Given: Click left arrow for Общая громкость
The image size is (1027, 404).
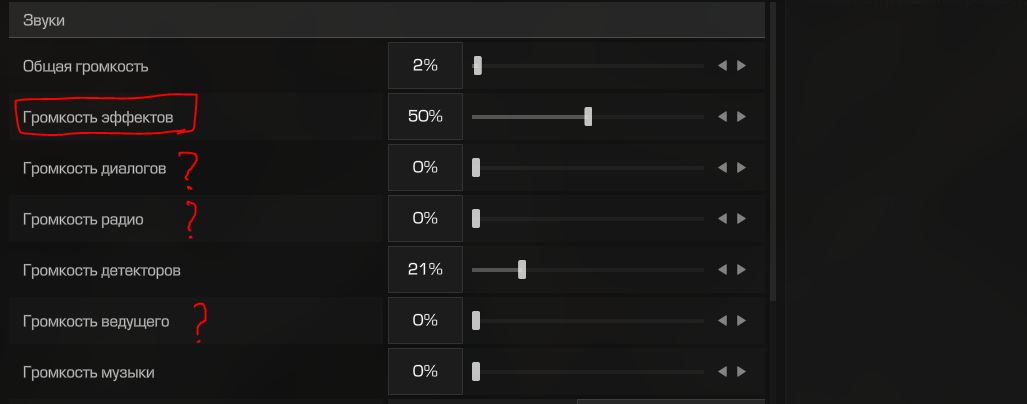Looking at the screenshot, I should point(722,66).
